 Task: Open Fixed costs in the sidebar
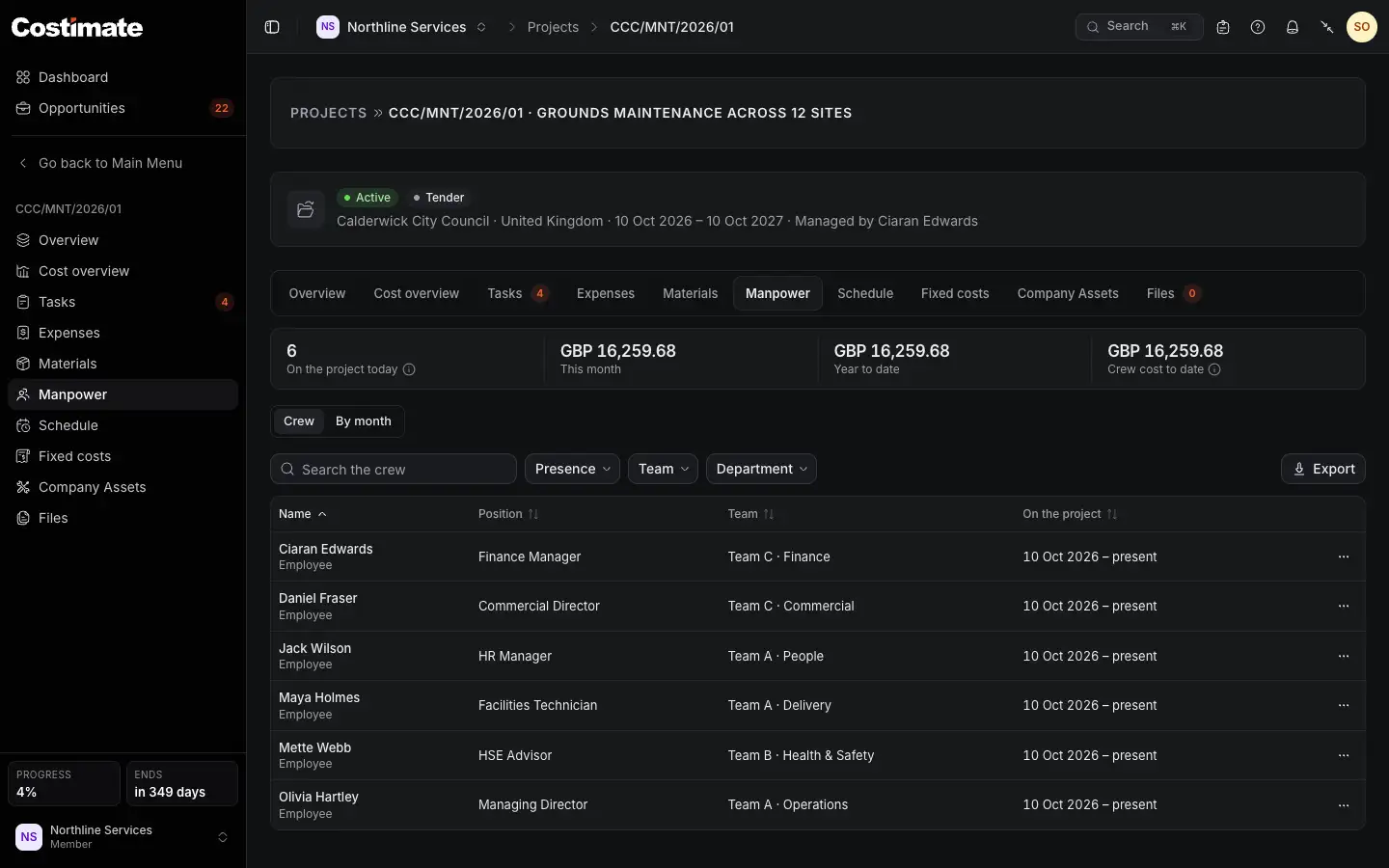[123, 456]
